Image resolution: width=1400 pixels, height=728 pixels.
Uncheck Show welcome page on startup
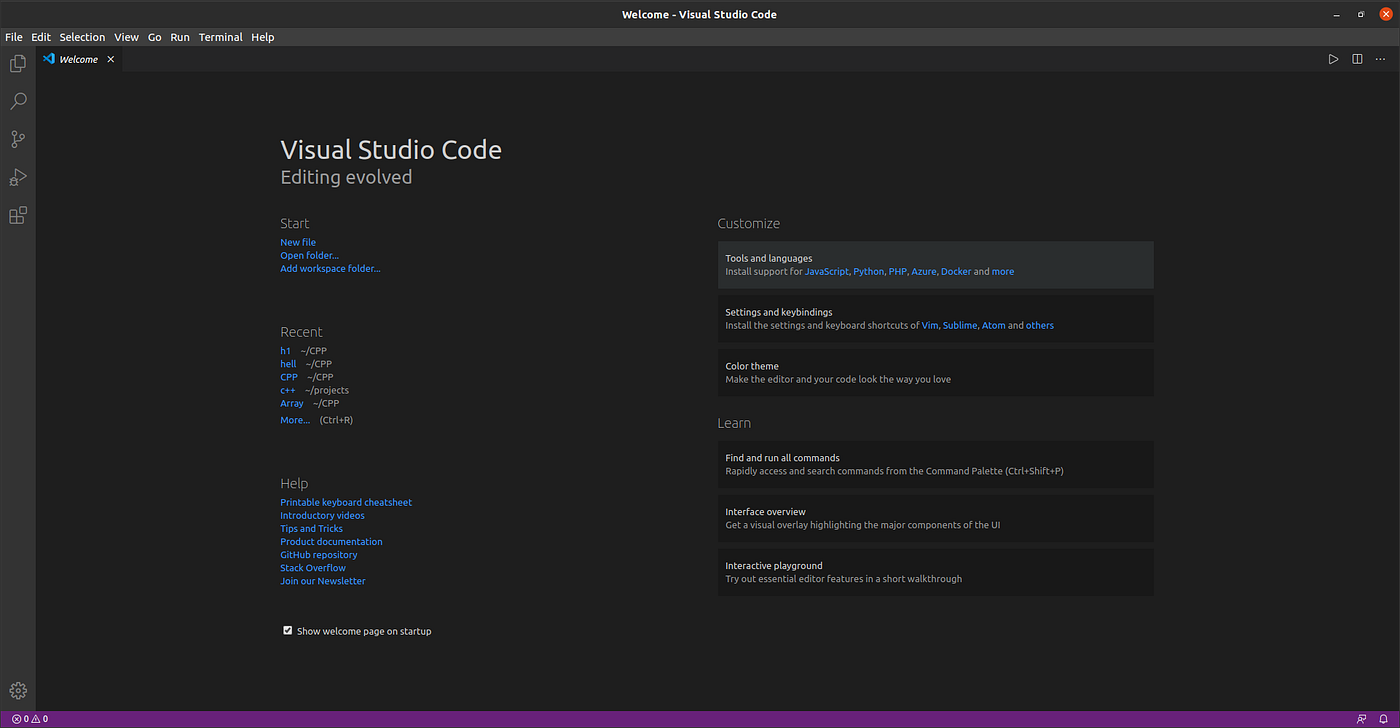288,631
